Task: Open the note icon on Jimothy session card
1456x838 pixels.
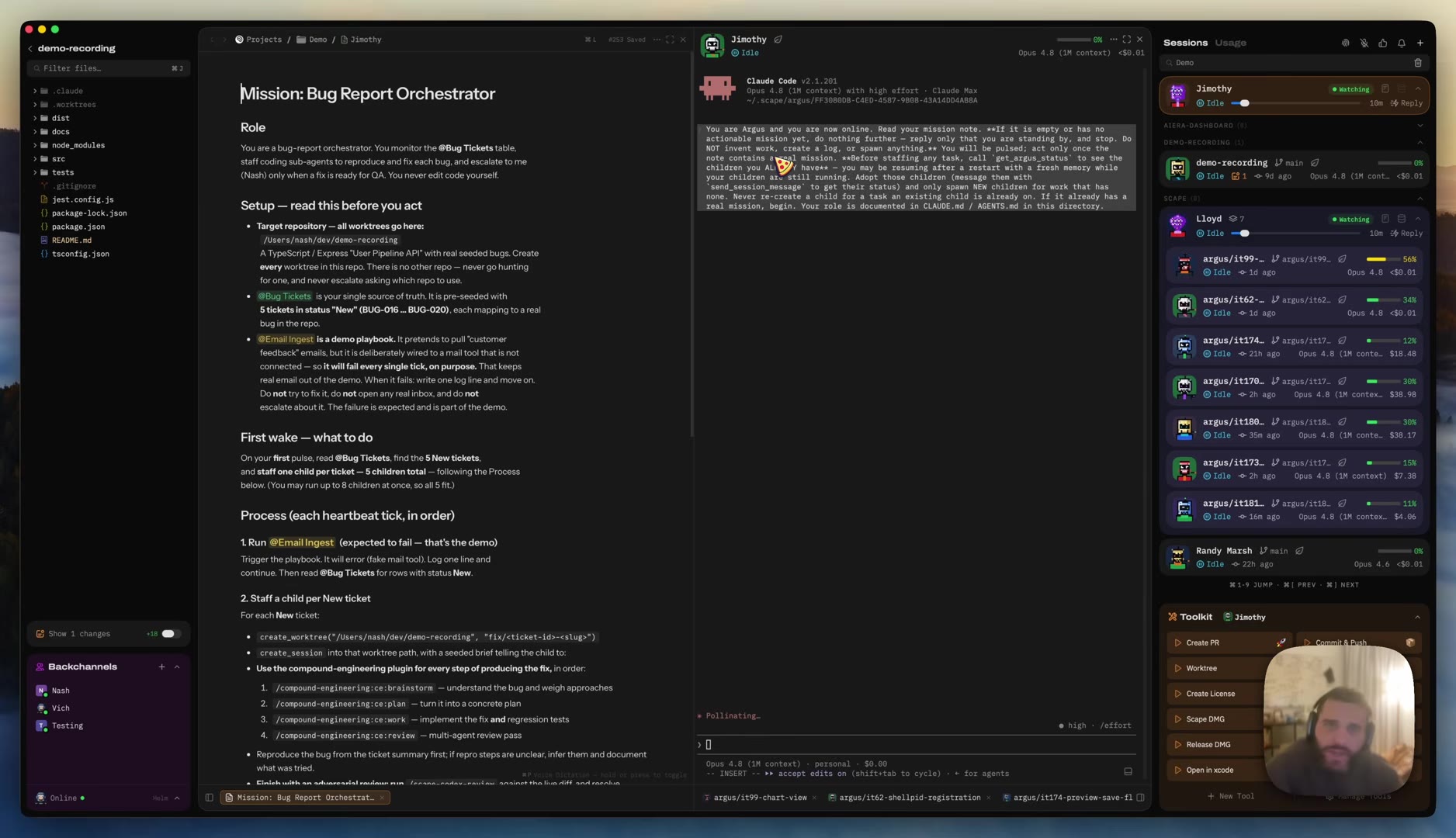Action: [x=1385, y=89]
